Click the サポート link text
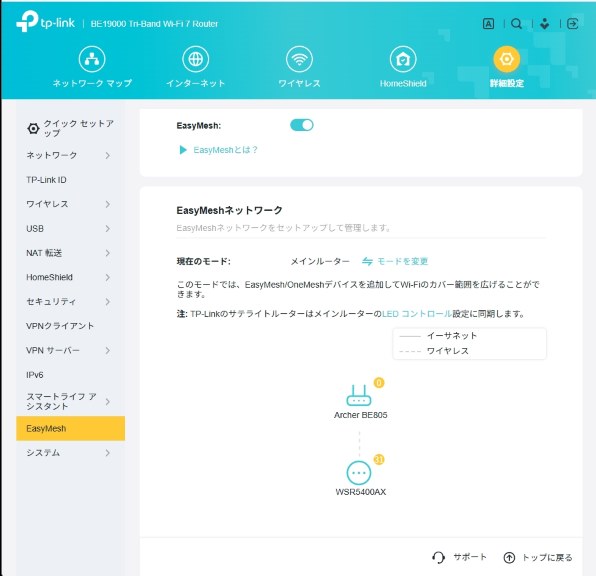Image resolution: width=596 pixels, height=576 pixels. (x=470, y=557)
